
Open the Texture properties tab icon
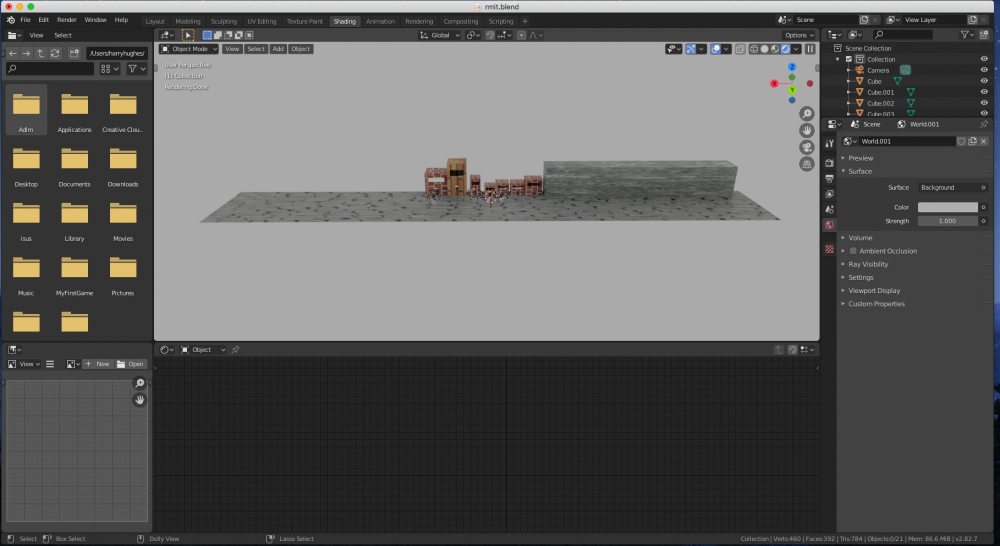point(829,249)
